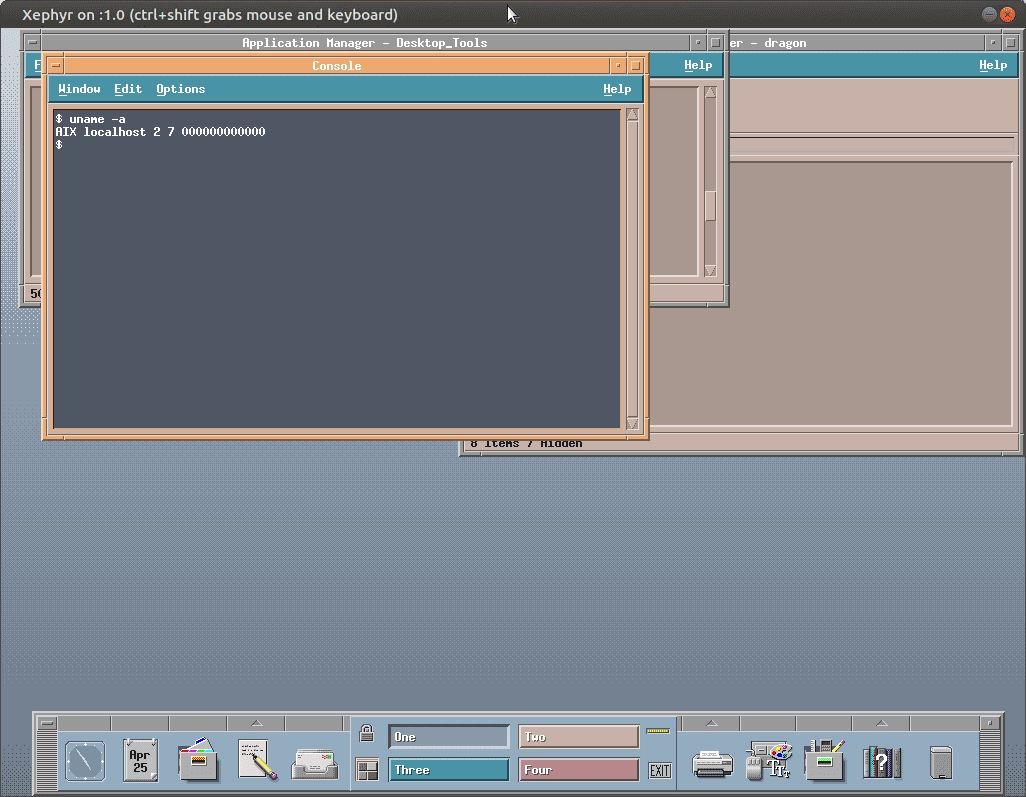Open the Options menu in Console
The width and height of the screenshot is (1026, 797).
click(181, 89)
